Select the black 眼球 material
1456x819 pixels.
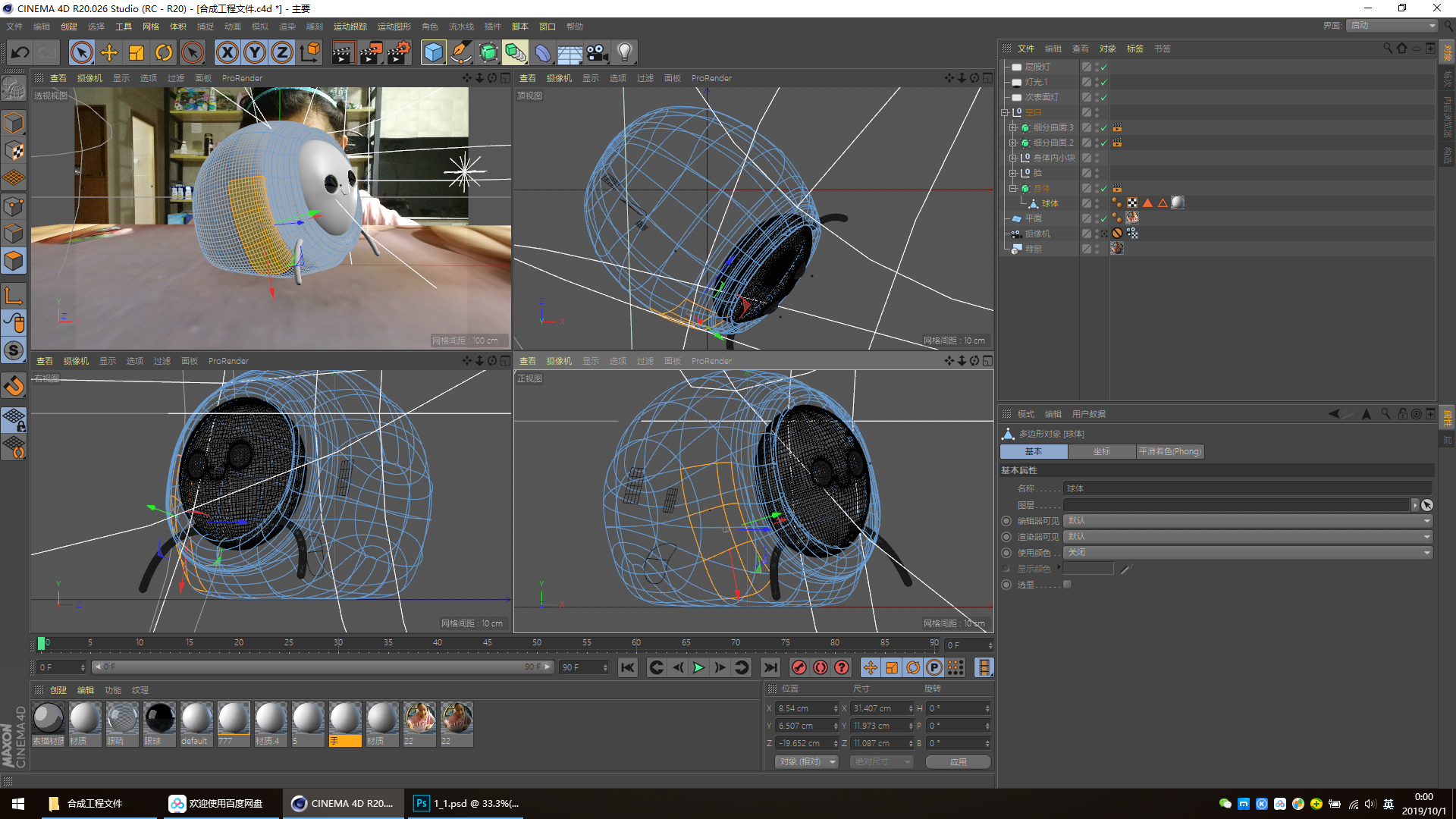159,723
